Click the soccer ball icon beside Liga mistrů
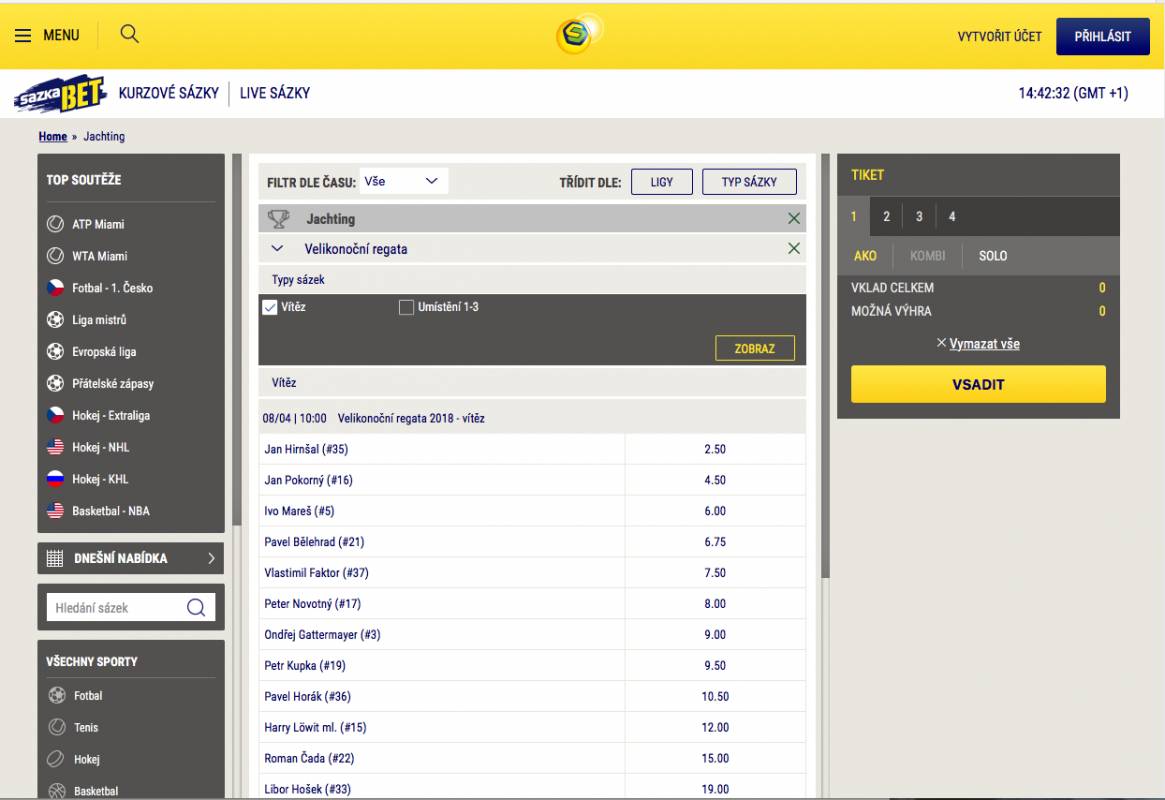This screenshot has width=1165, height=800. (56, 320)
